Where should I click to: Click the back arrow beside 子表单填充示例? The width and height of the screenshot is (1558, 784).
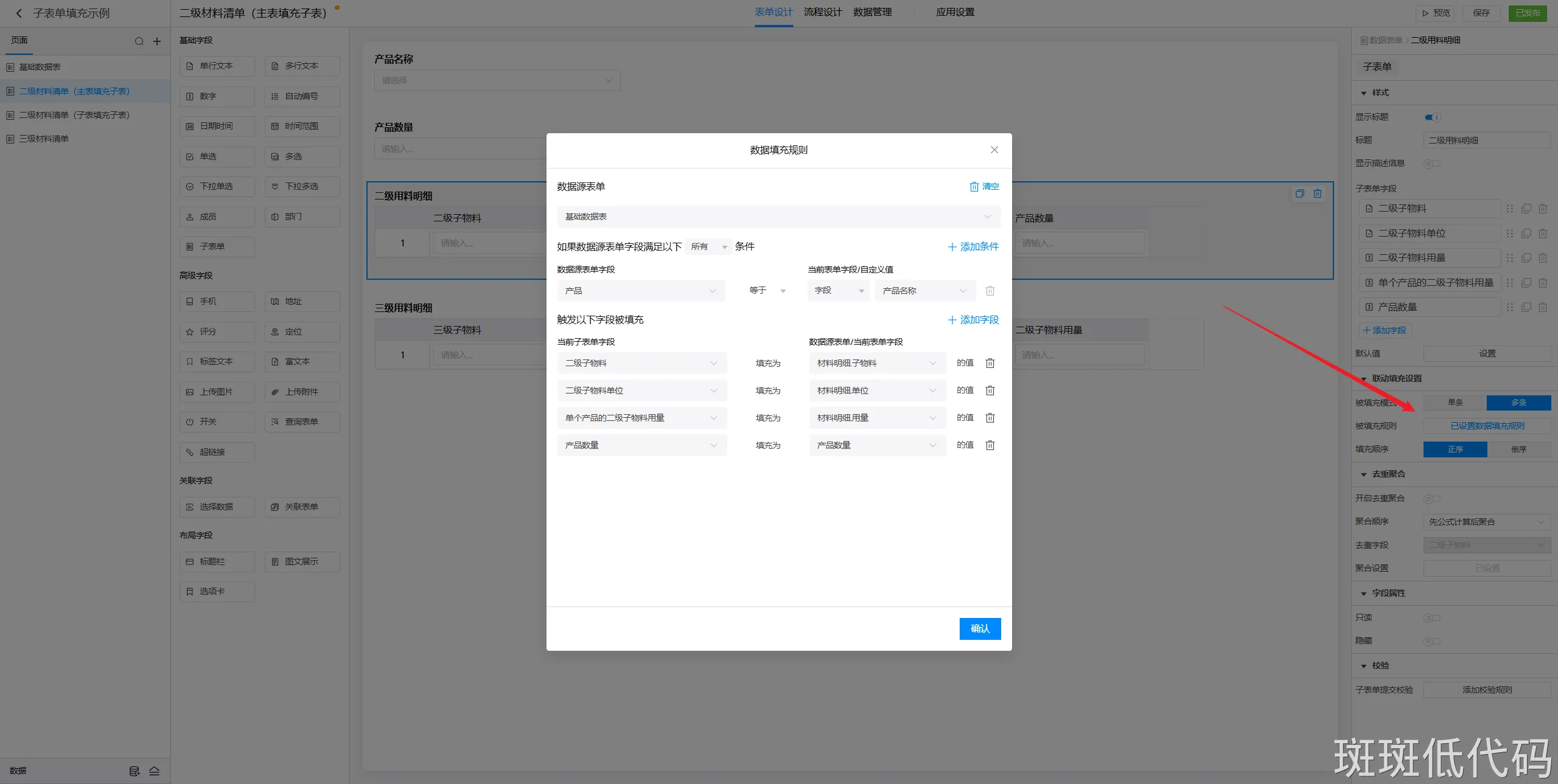click(19, 13)
